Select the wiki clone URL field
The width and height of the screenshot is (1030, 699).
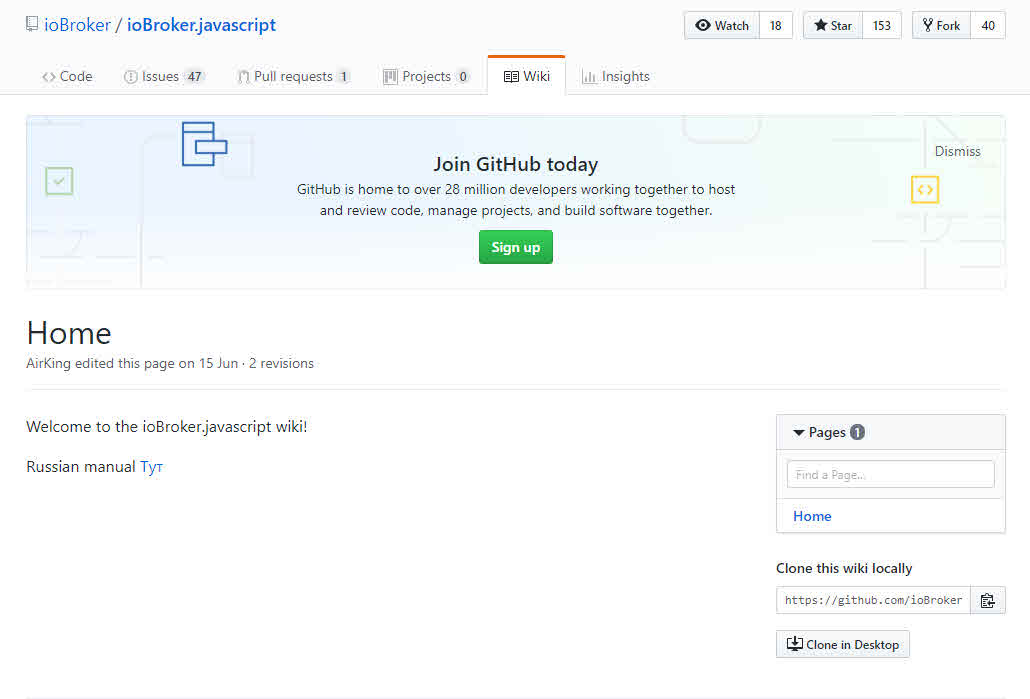point(873,600)
